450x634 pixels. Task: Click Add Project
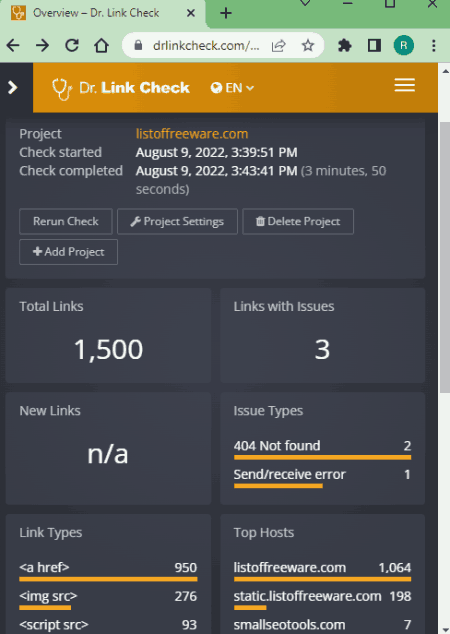[x=68, y=252]
